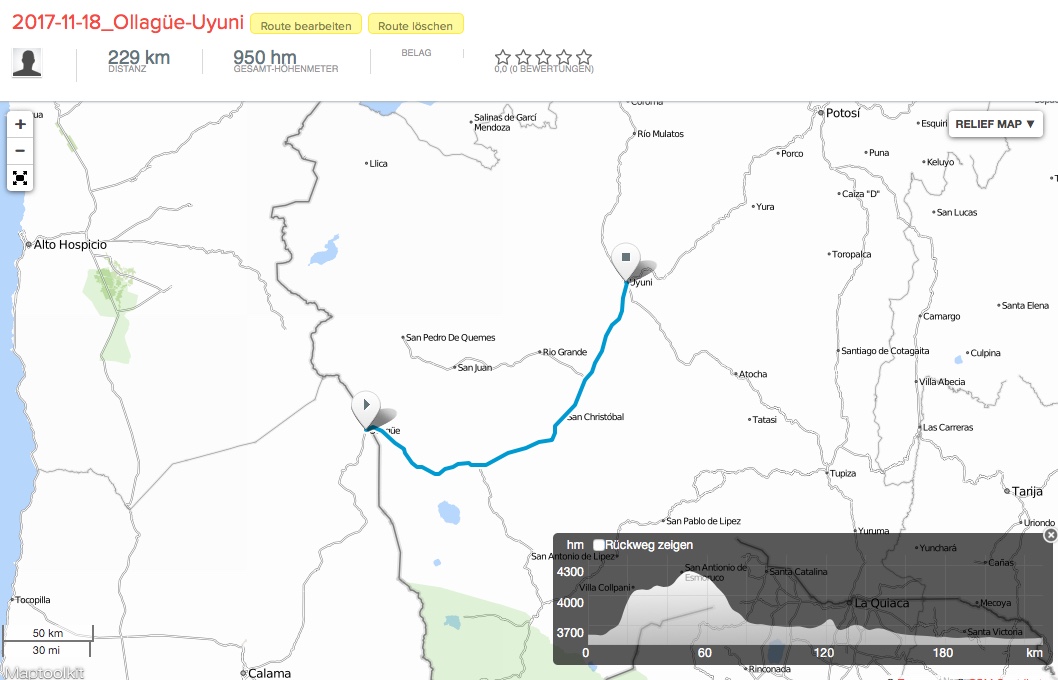This screenshot has height=680, width=1058.
Task: Toggle fullscreen map view
Action: point(20,178)
